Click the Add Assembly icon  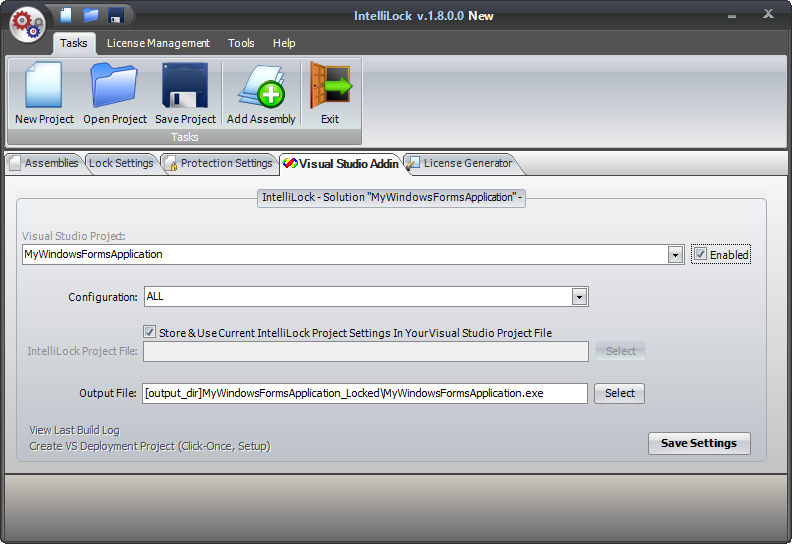261,87
